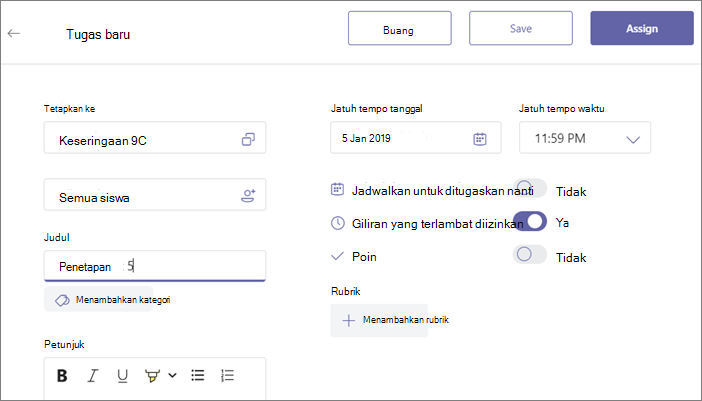This screenshot has height=401, width=702.
Task: Toggle the Poin switch
Action: pyautogui.click(x=530, y=254)
